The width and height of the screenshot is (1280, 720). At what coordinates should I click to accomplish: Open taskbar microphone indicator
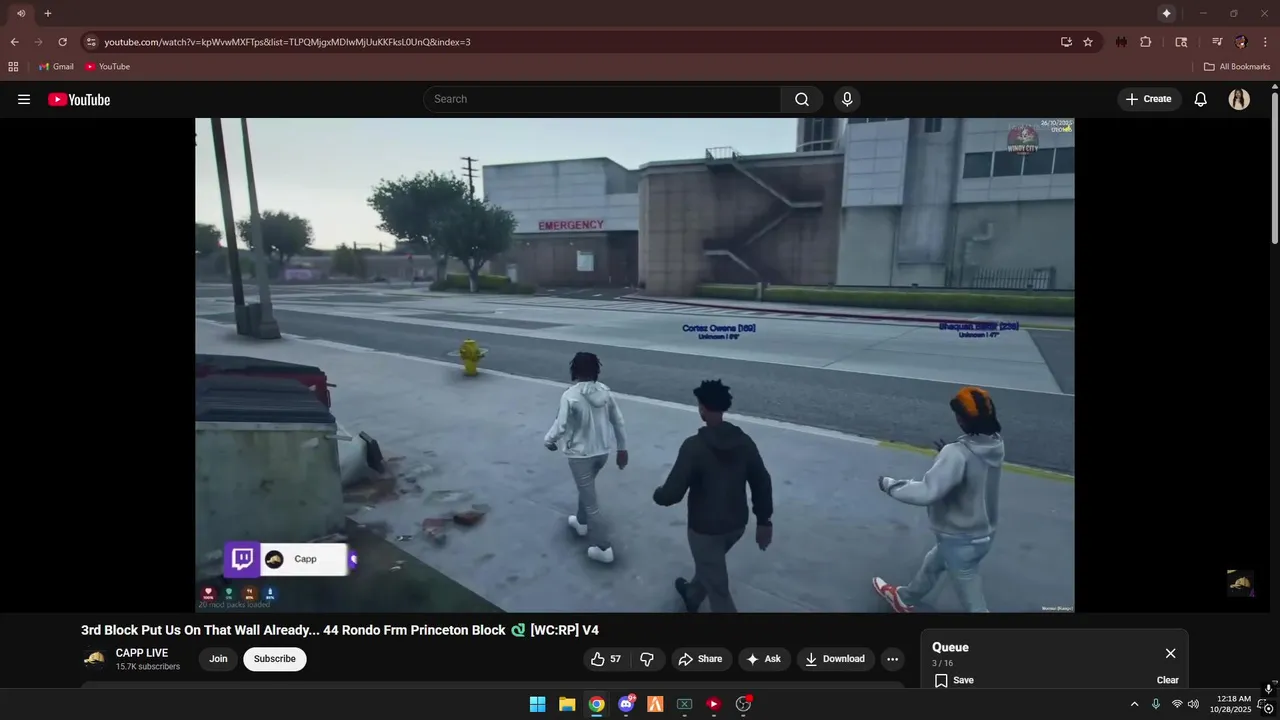[x=1156, y=704]
